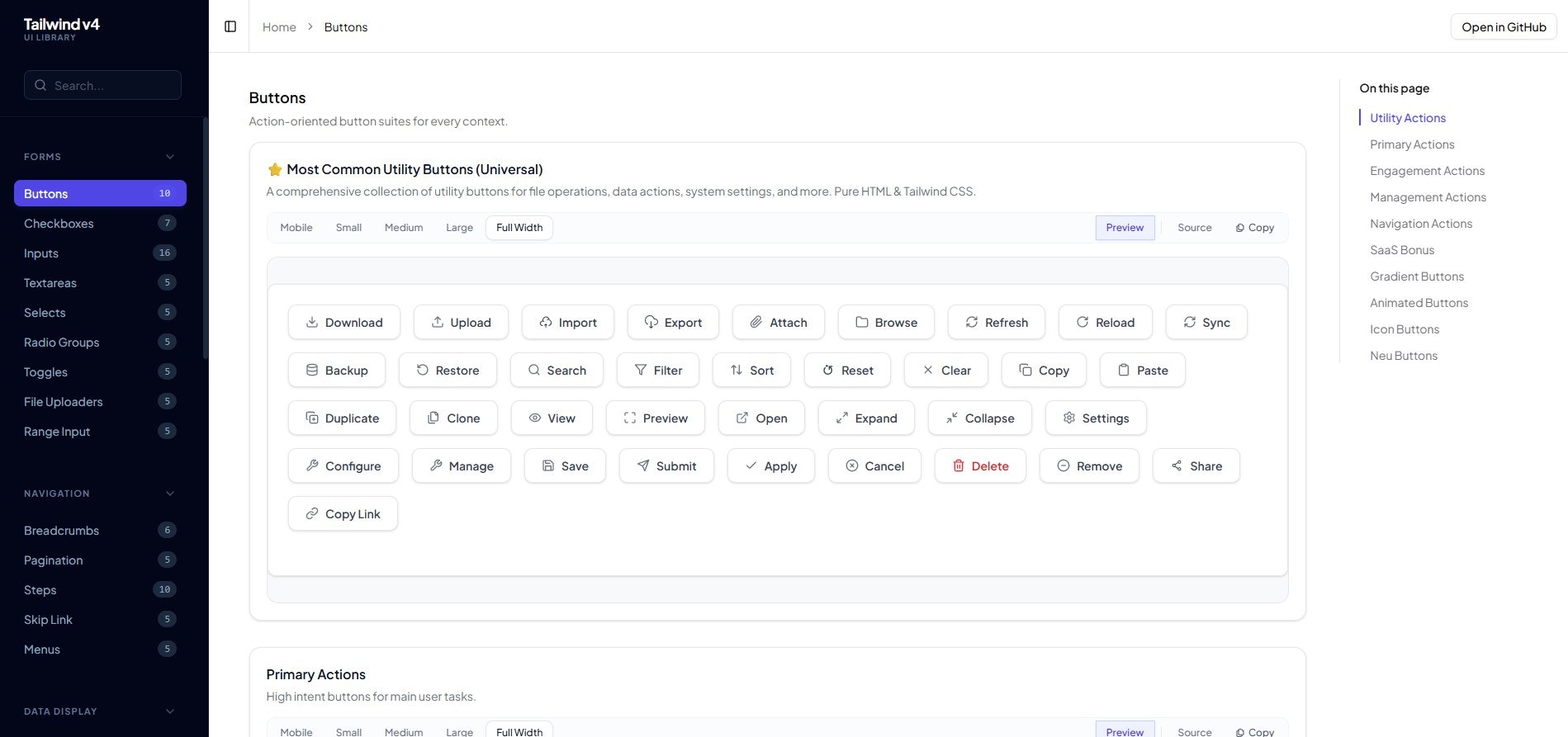Image resolution: width=1568 pixels, height=737 pixels.
Task: Open in GitHub button
Action: click(x=1504, y=26)
